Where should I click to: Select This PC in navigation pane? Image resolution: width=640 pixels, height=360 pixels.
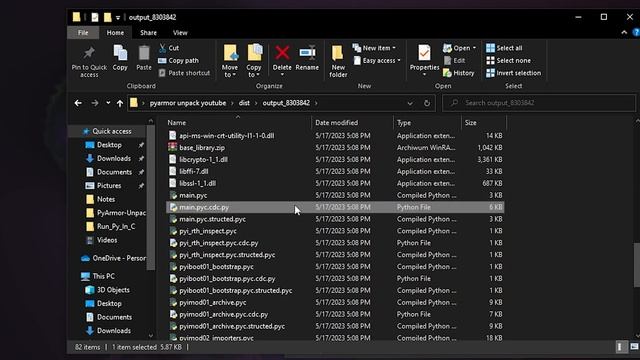(98, 276)
